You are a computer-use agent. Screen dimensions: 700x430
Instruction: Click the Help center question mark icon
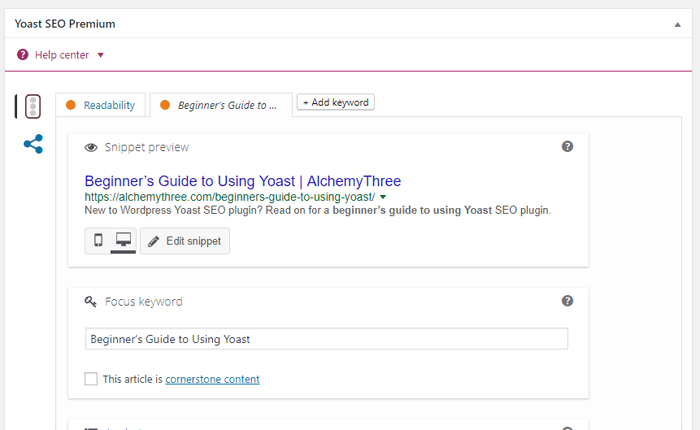point(22,55)
